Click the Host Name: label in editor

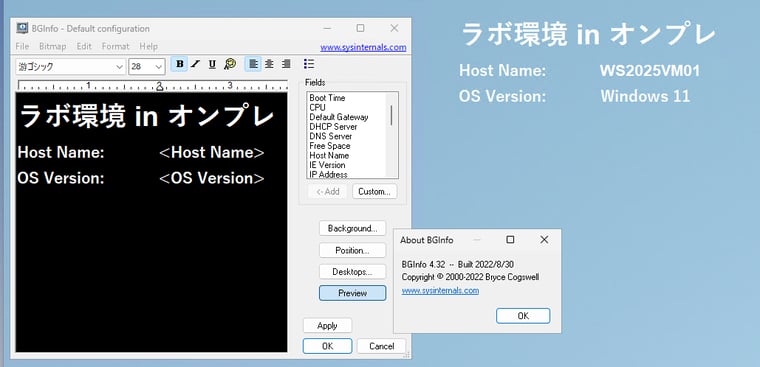pos(61,153)
